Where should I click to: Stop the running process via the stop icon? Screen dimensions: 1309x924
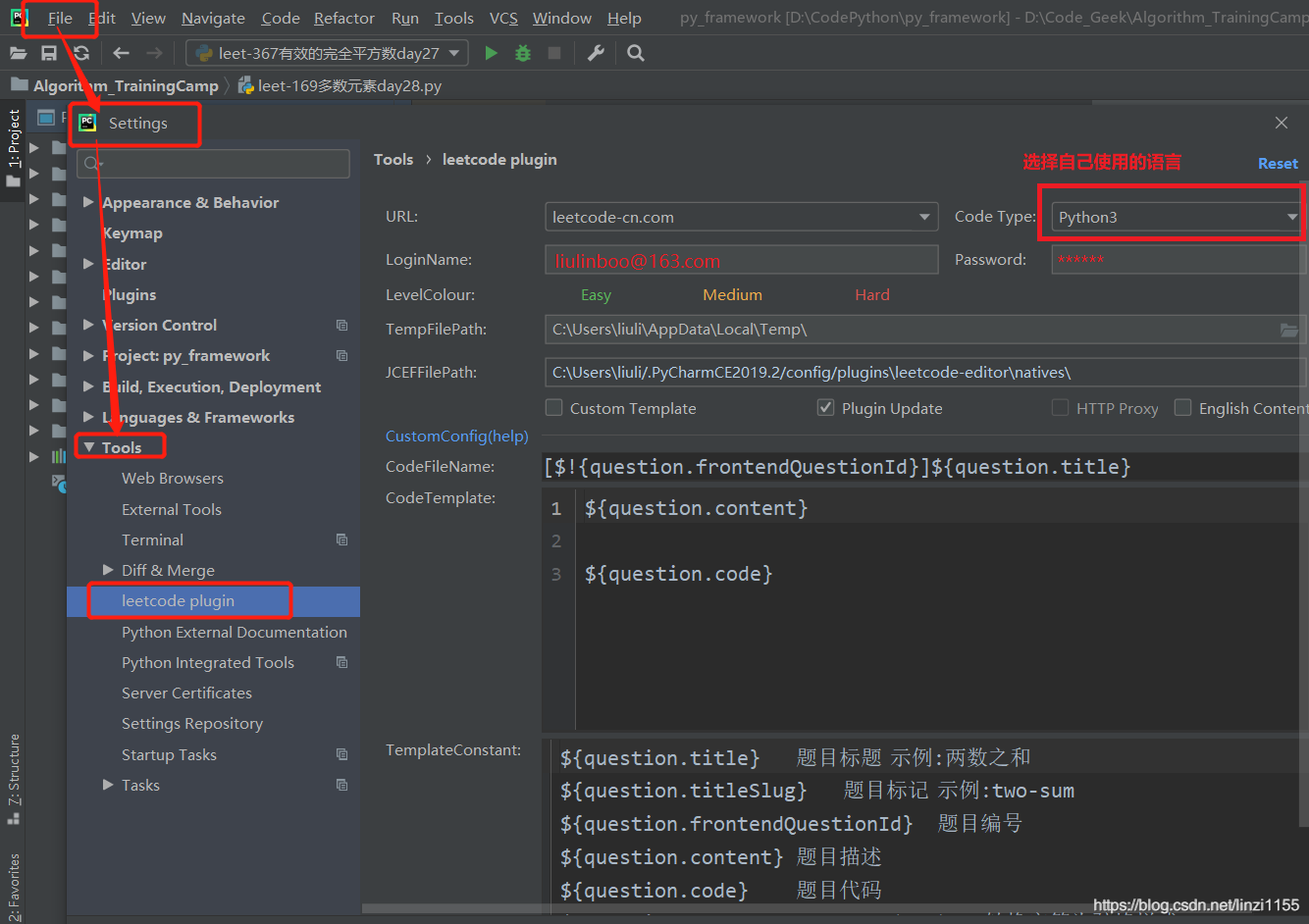[553, 53]
